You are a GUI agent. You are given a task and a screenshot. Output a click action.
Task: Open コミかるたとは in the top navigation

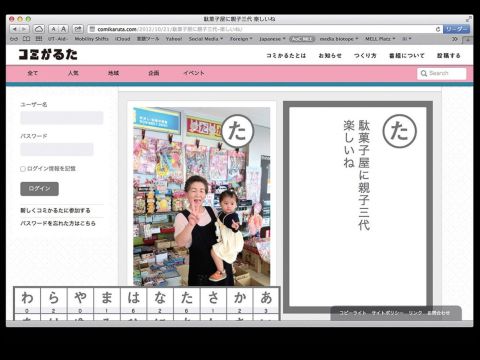click(x=286, y=56)
